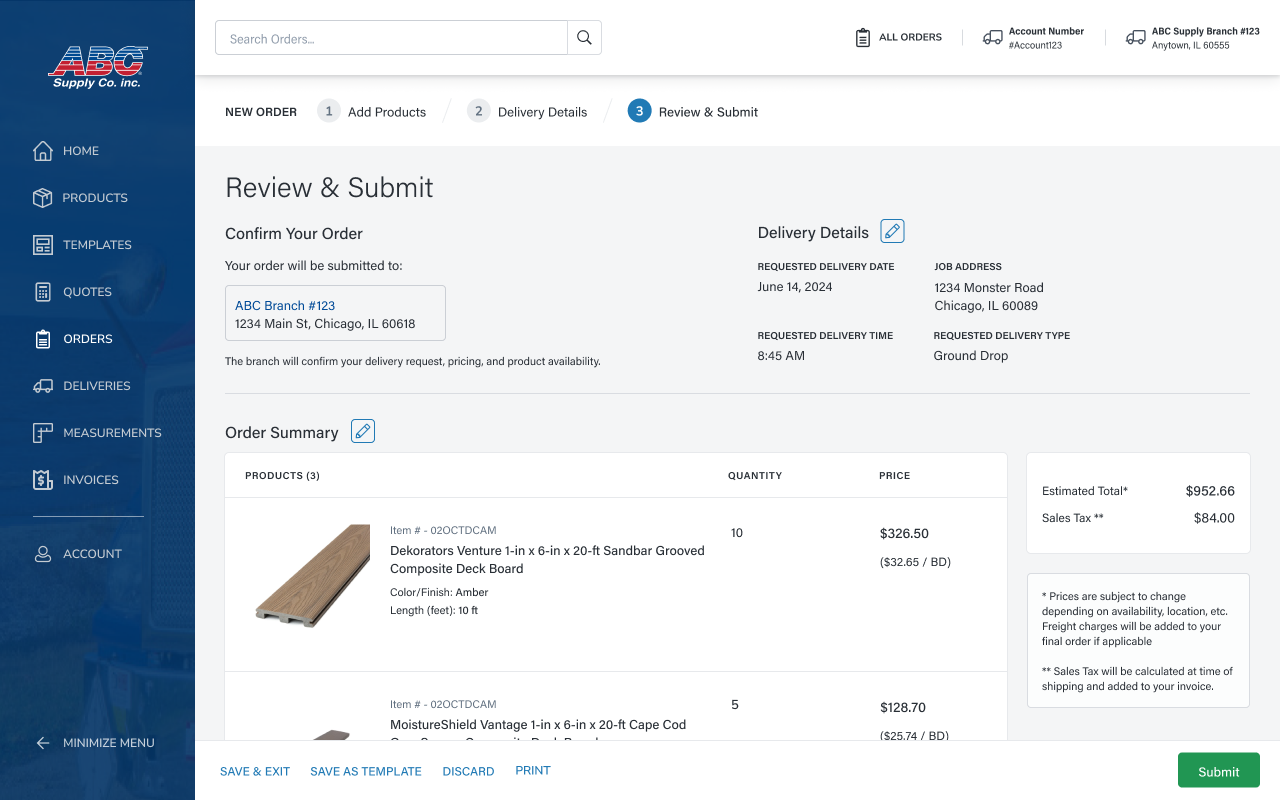The width and height of the screenshot is (1280, 800).
Task: Click the Dekorators deck board thumbnail
Action: (312, 576)
